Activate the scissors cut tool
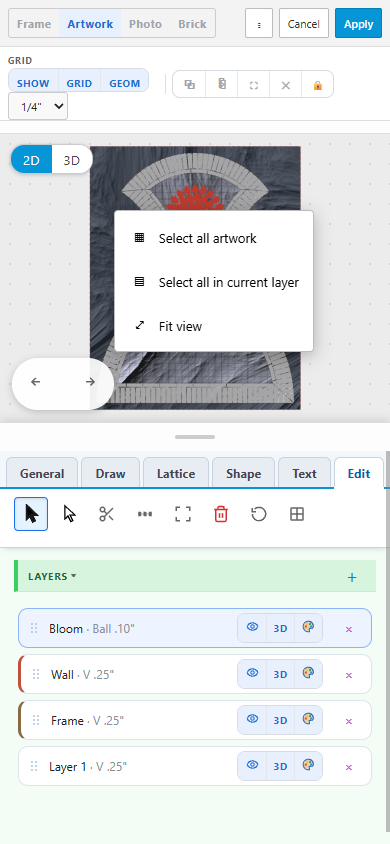 107,514
